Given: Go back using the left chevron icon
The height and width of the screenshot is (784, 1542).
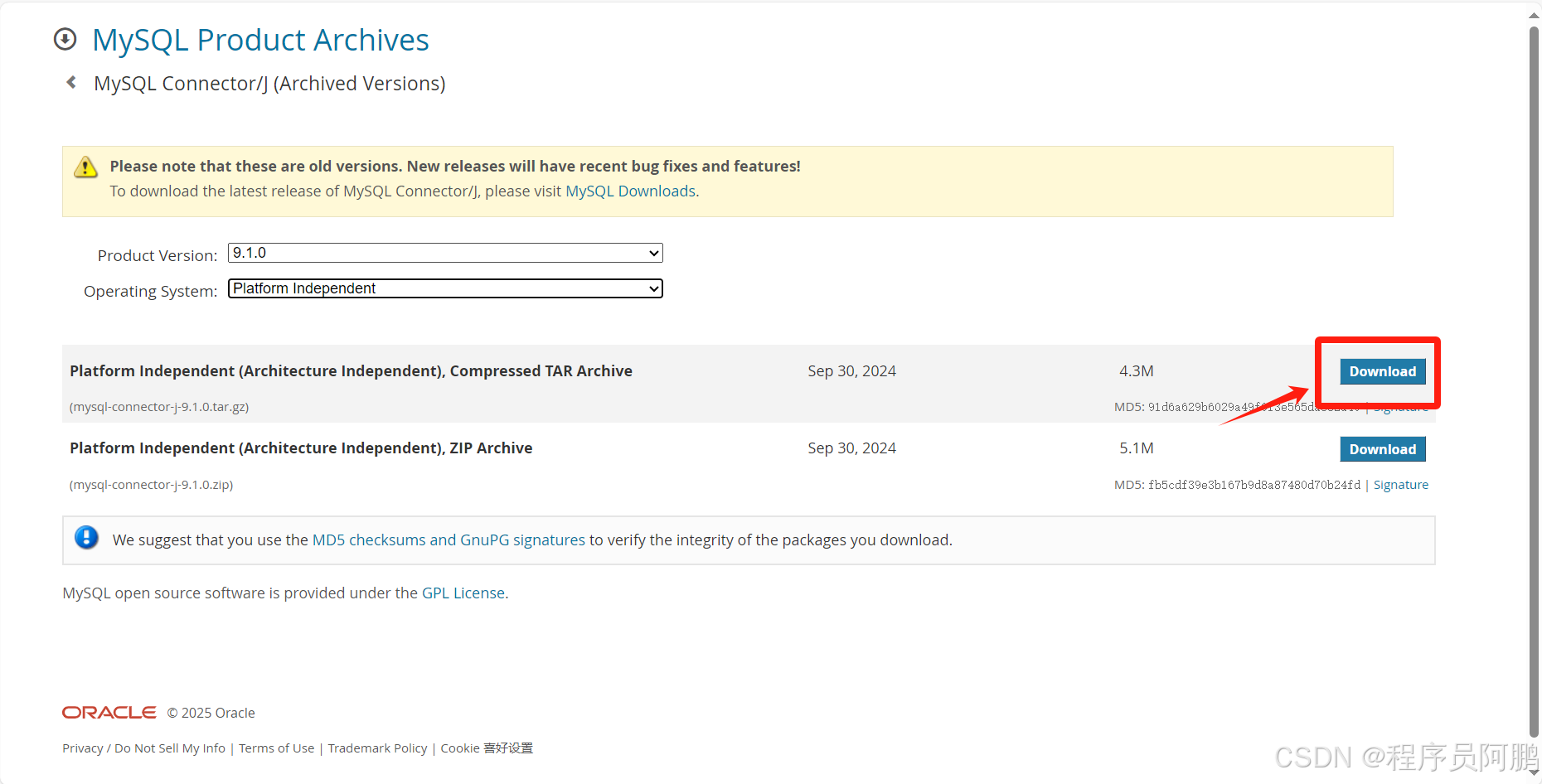Looking at the screenshot, I should click(71, 82).
